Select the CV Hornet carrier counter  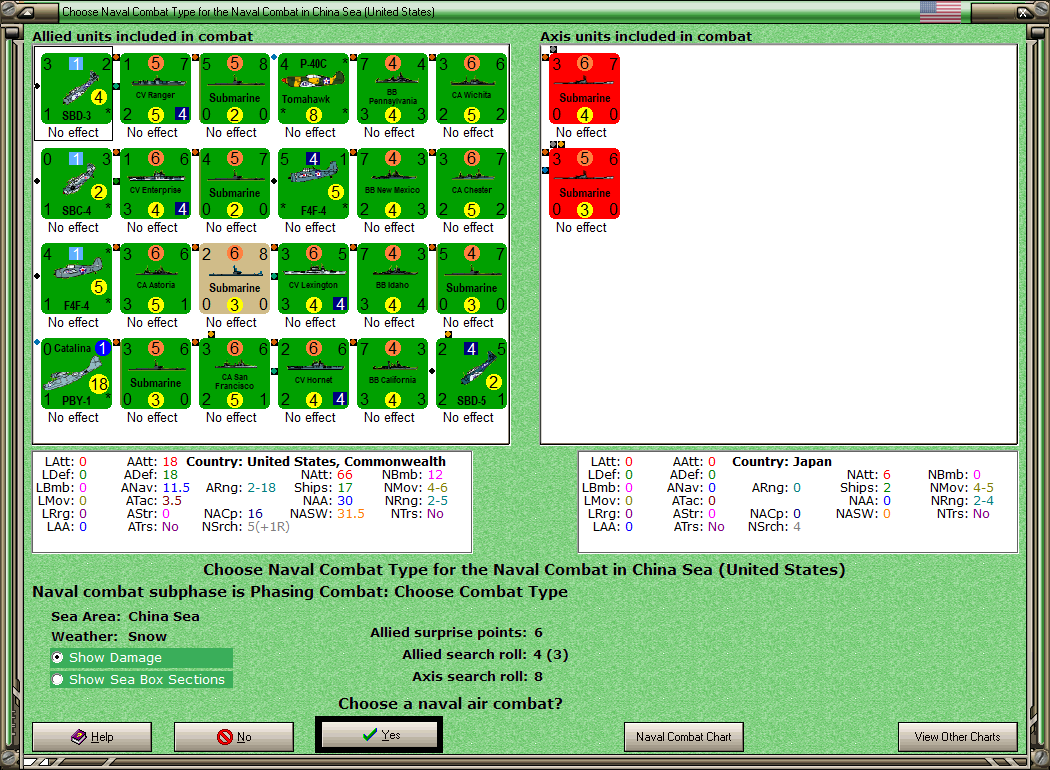(x=313, y=374)
